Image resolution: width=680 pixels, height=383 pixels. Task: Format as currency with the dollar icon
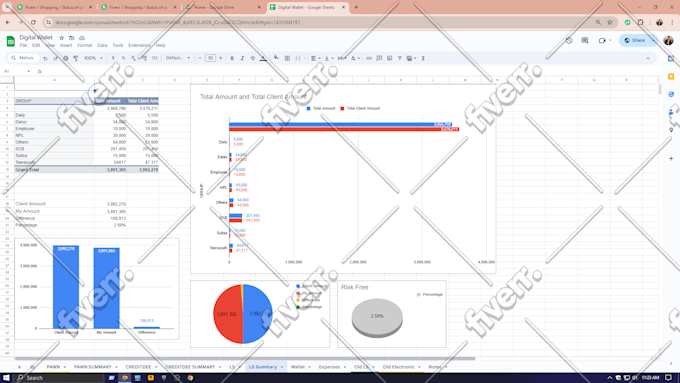[x=113, y=58]
